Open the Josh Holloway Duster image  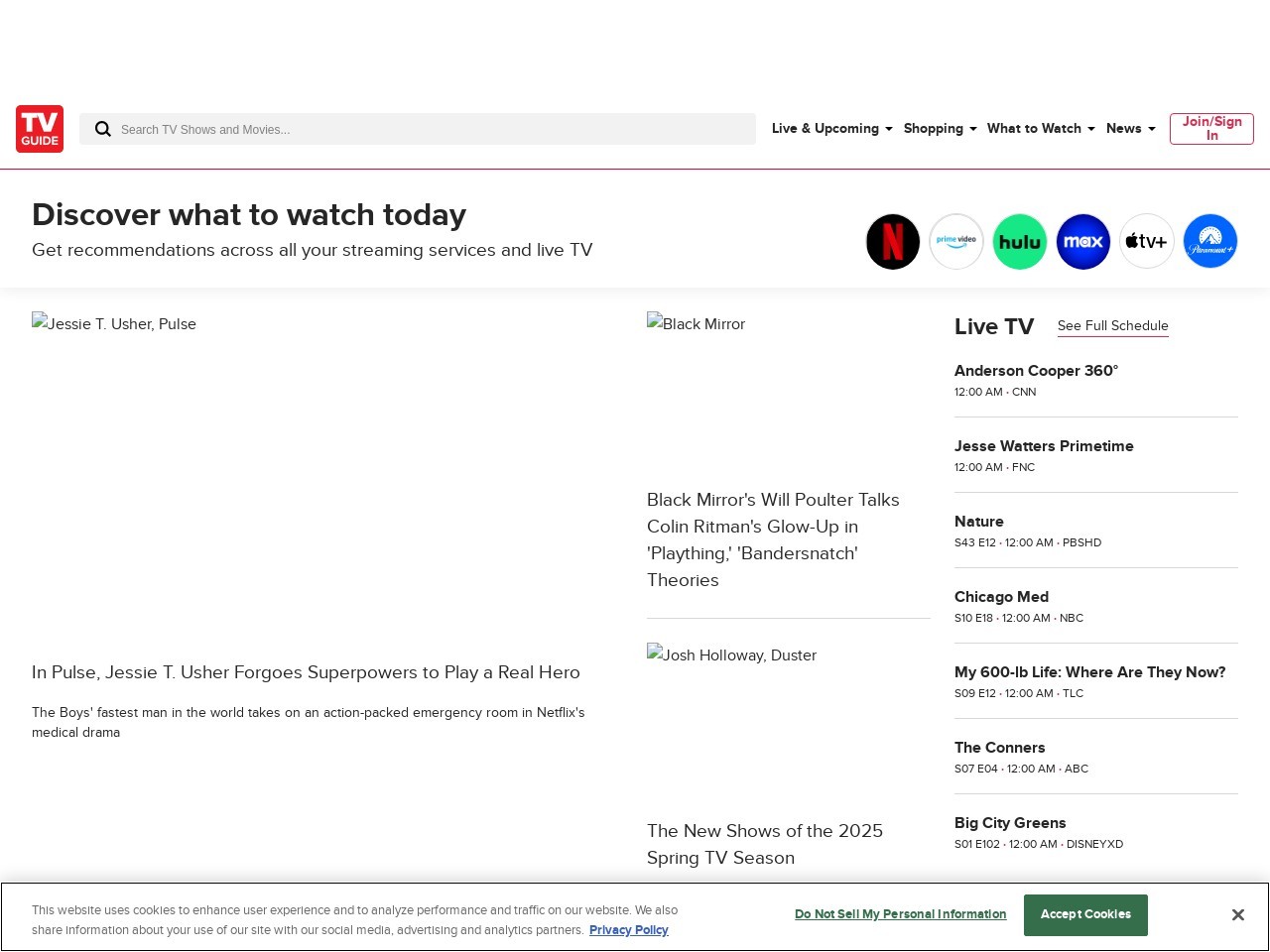[x=789, y=722]
